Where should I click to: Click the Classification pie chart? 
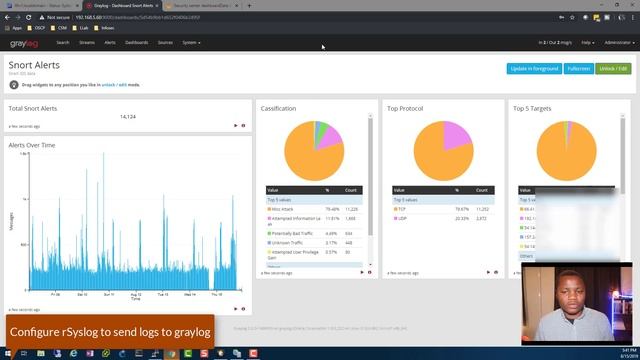click(314, 151)
